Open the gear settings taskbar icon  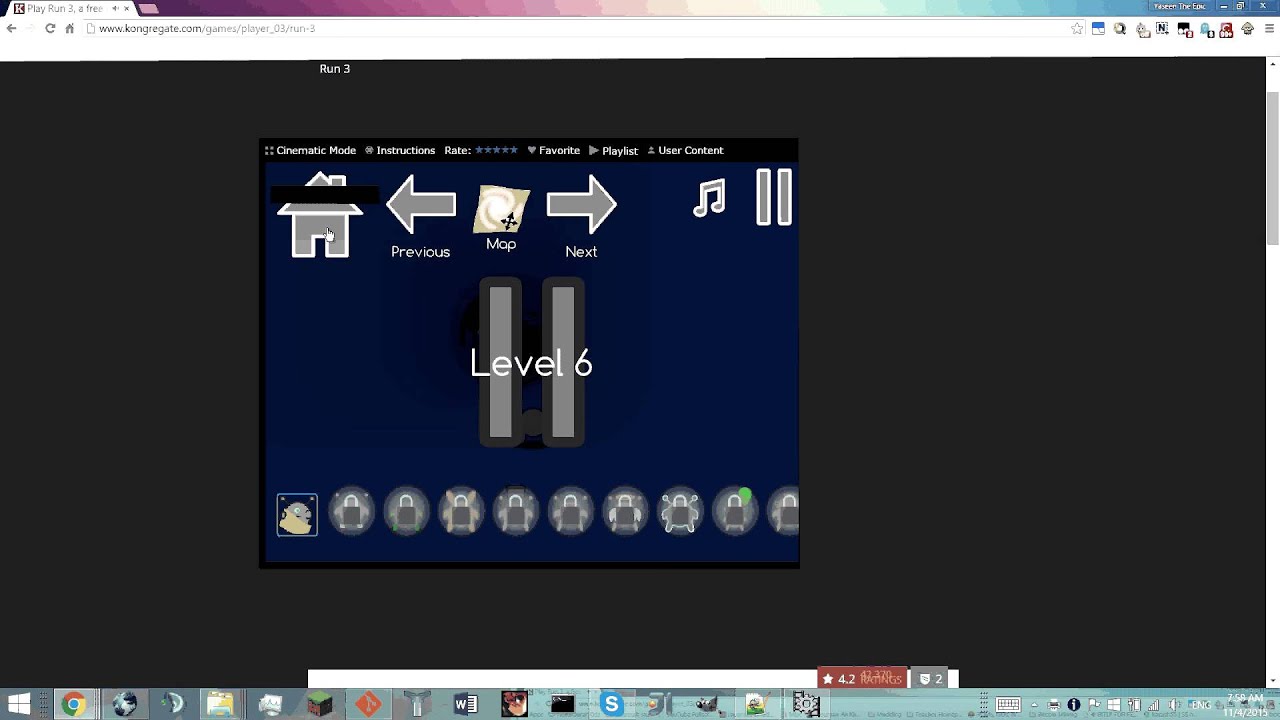click(806, 705)
